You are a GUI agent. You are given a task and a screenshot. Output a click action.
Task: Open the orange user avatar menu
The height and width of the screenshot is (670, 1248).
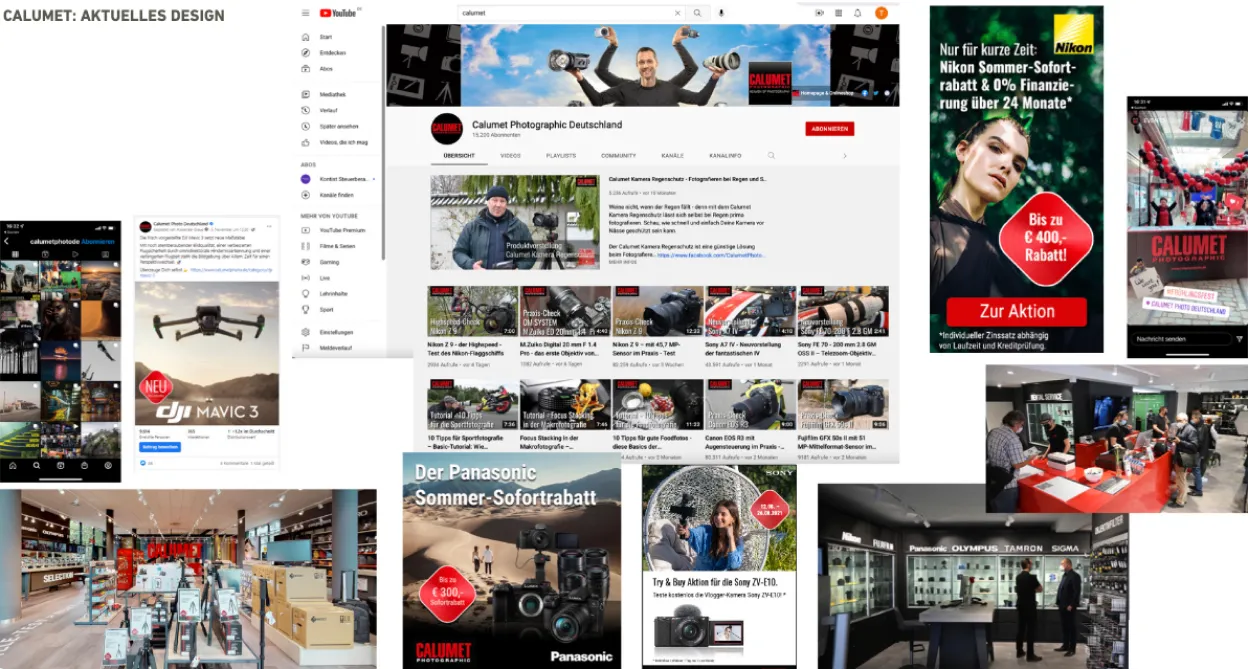tap(881, 13)
